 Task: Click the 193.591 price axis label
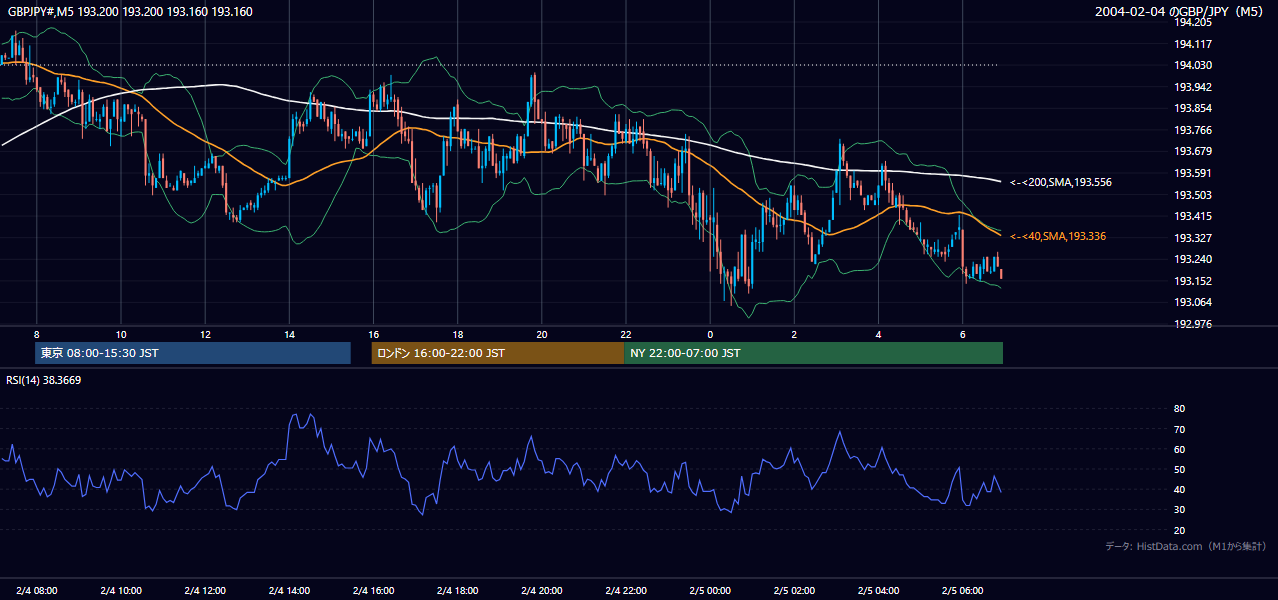[1193, 173]
